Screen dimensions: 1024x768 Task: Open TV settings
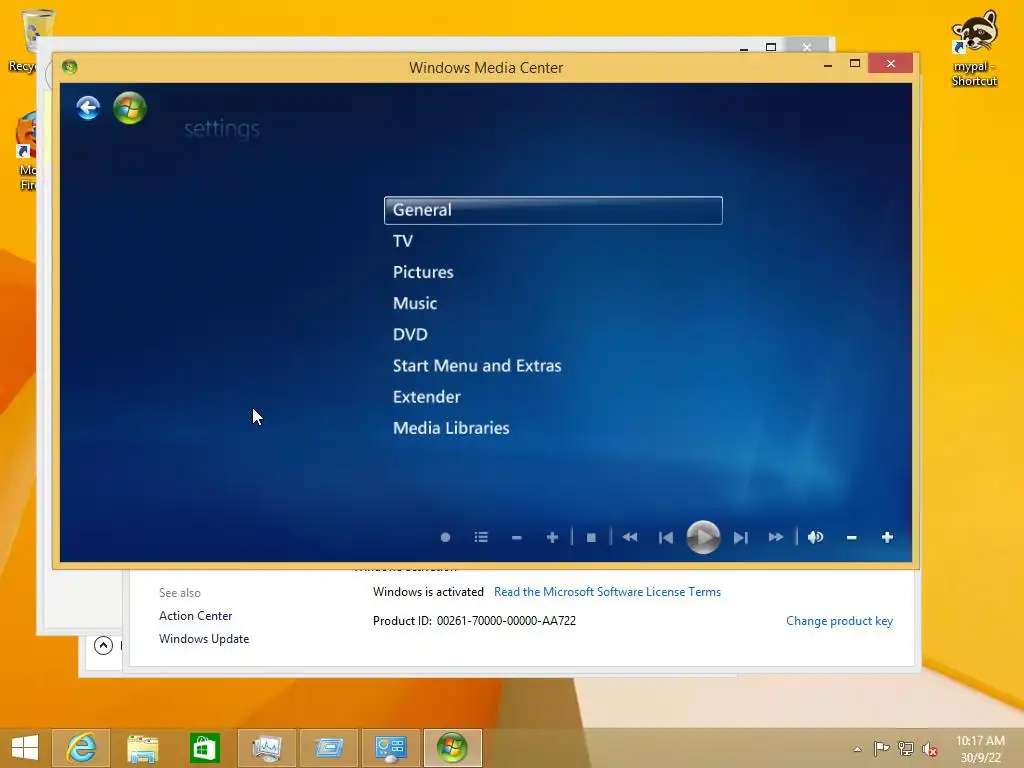(x=403, y=241)
